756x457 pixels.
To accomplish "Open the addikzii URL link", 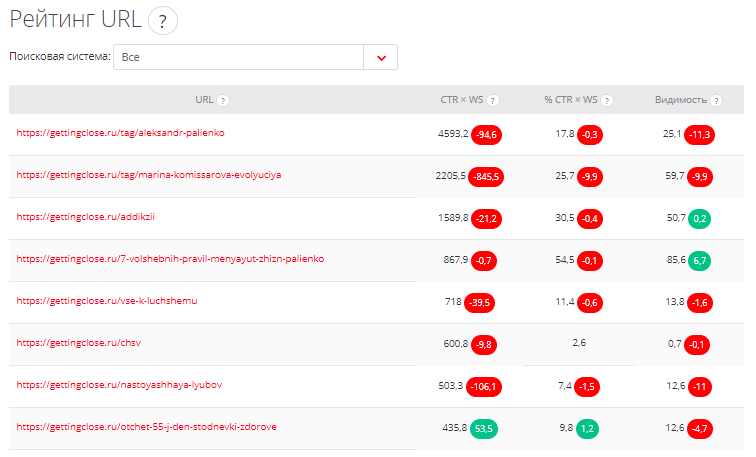I will pos(85,217).
